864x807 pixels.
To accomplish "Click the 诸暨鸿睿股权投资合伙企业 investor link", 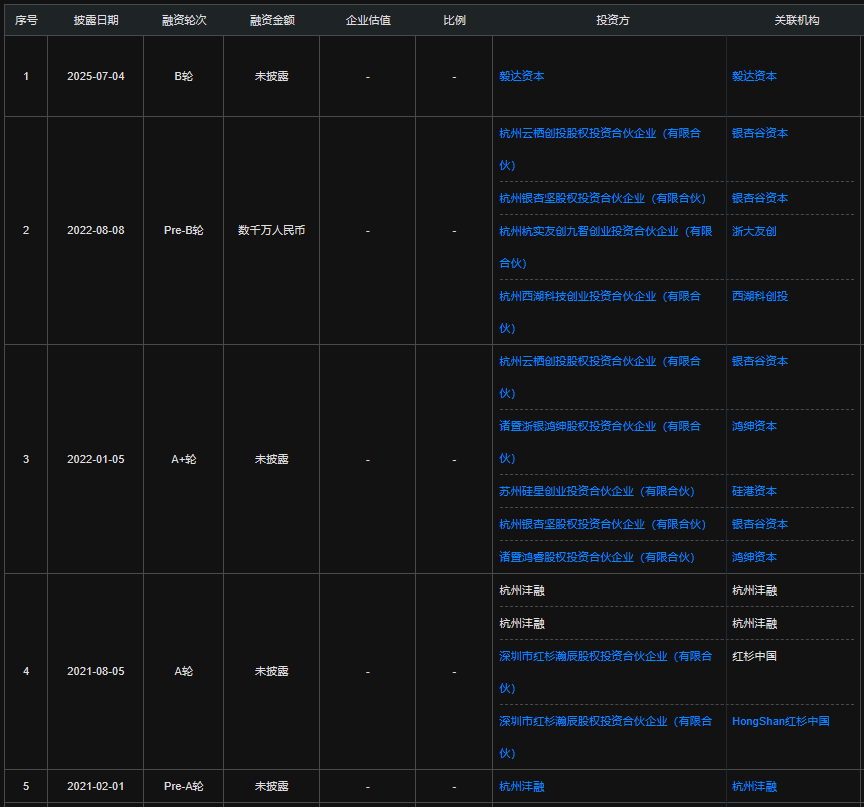I will point(597,557).
